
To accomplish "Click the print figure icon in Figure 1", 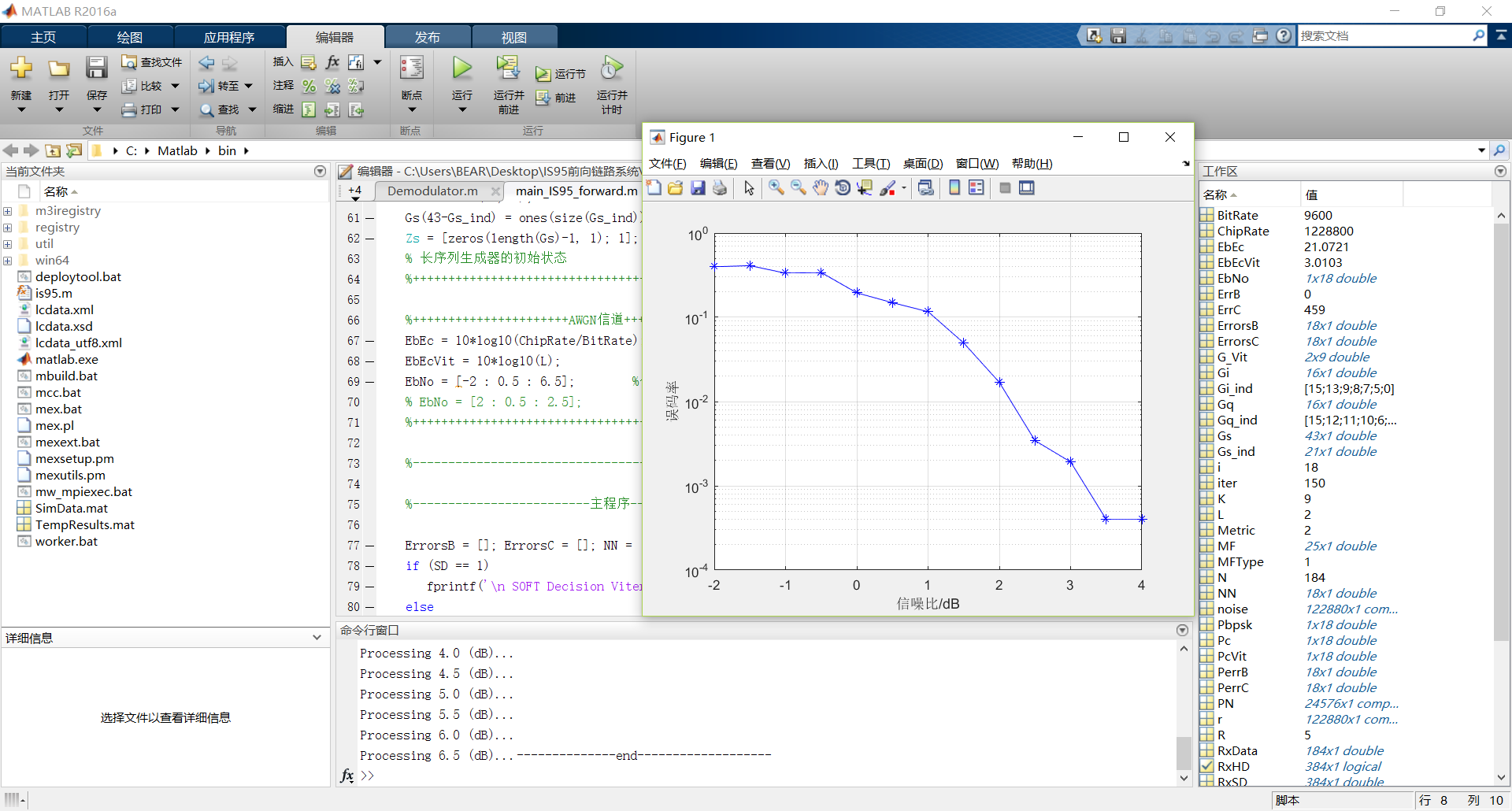I will (x=720, y=188).
